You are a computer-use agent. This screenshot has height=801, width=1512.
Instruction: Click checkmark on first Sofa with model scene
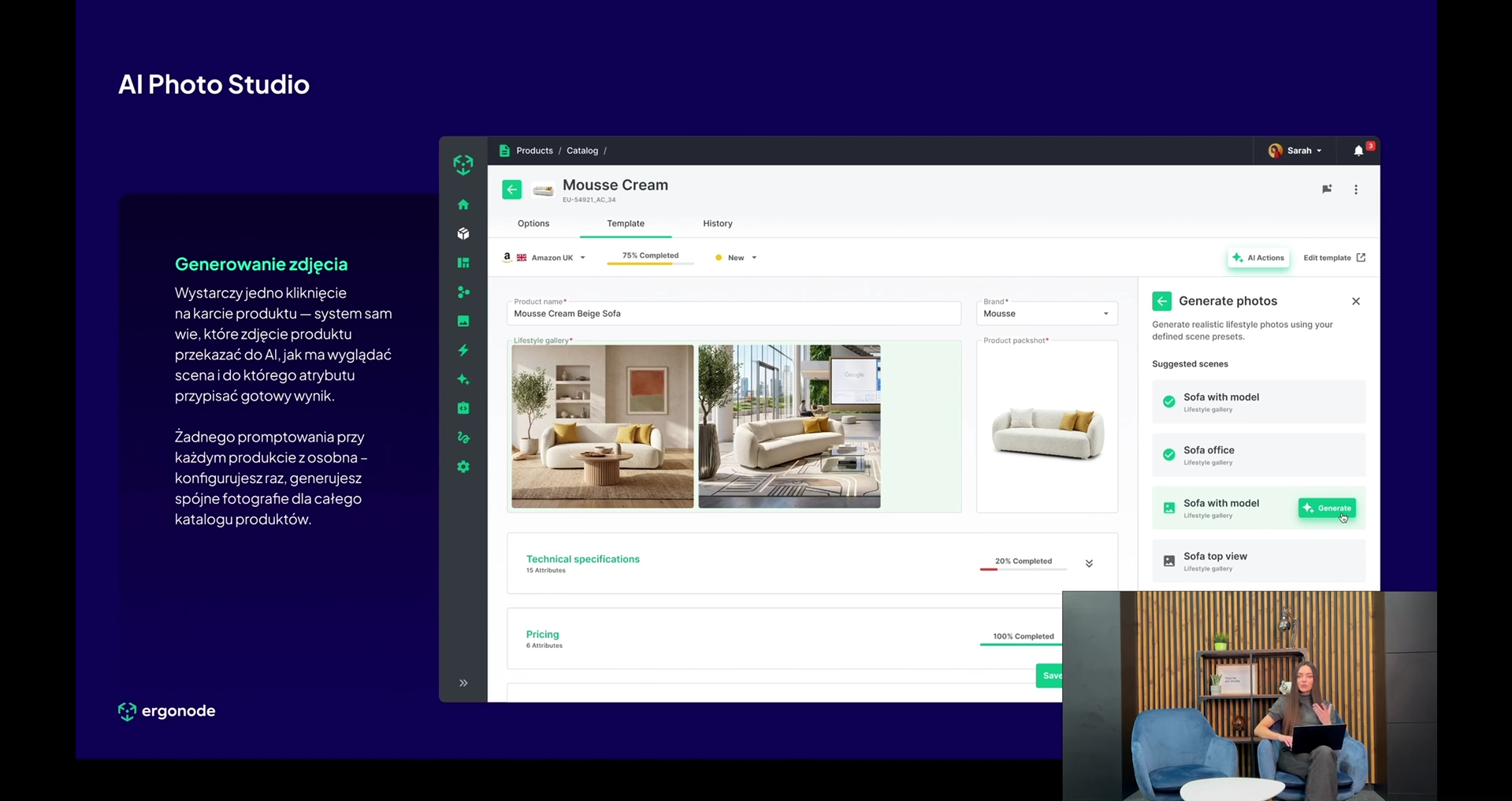[1169, 402]
